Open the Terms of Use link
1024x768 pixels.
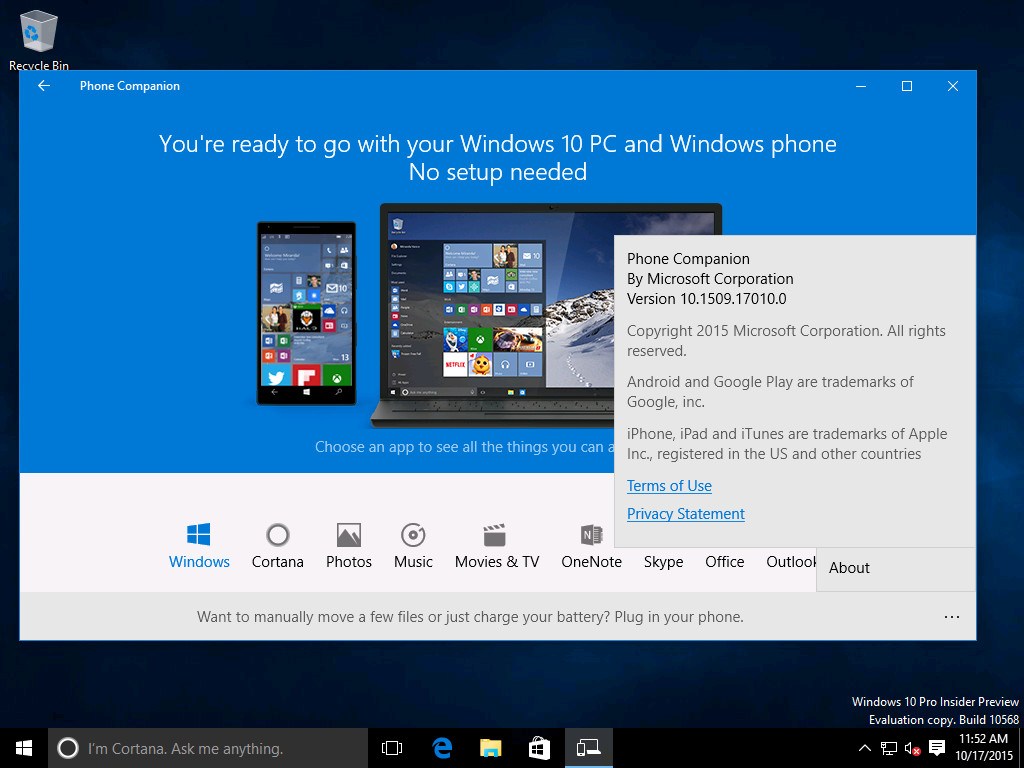669,486
